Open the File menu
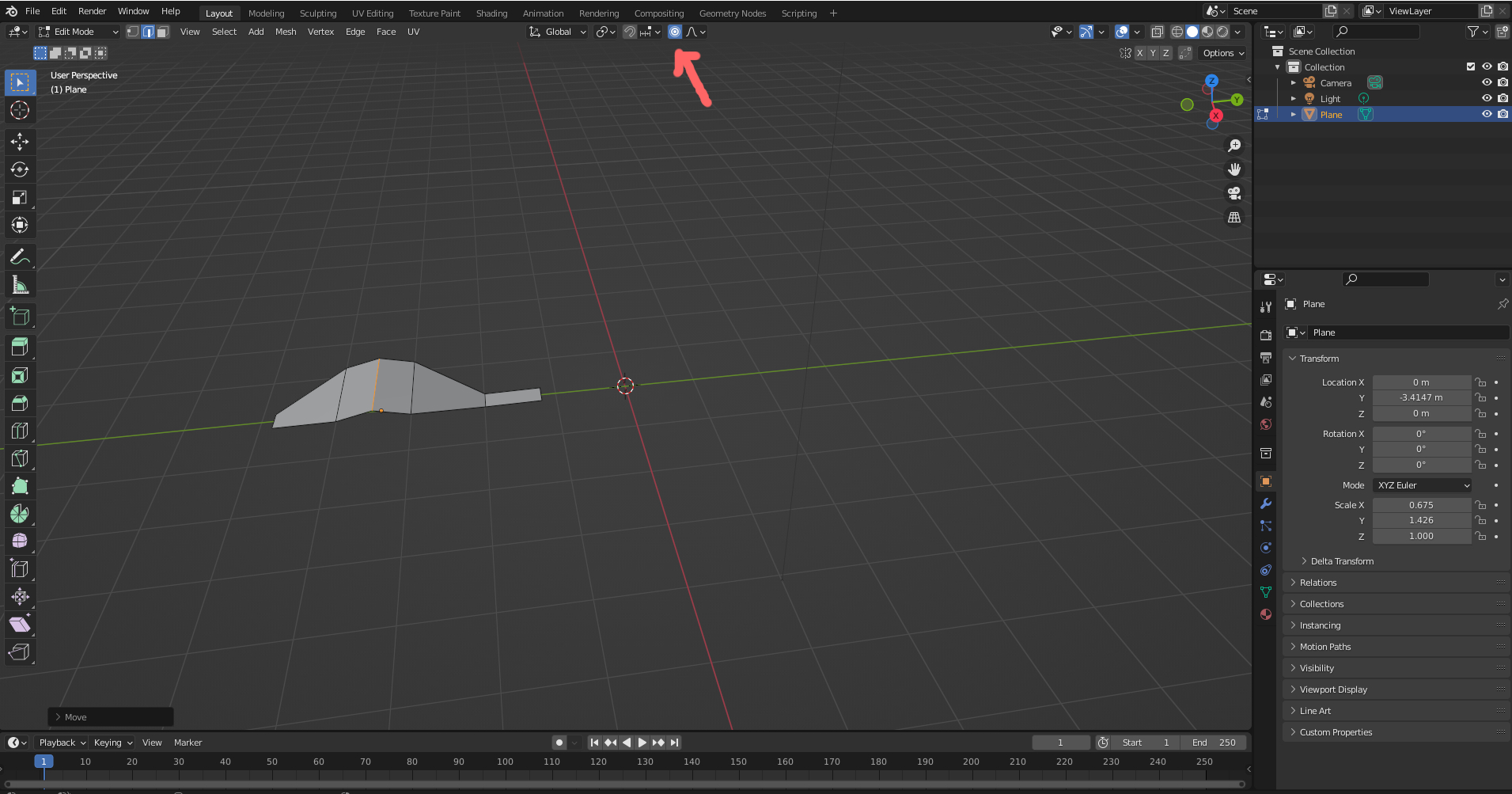 [32, 11]
